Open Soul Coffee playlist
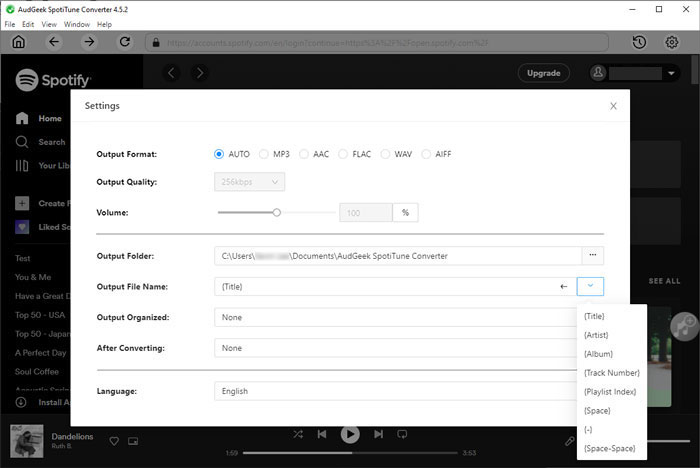 click(37, 372)
